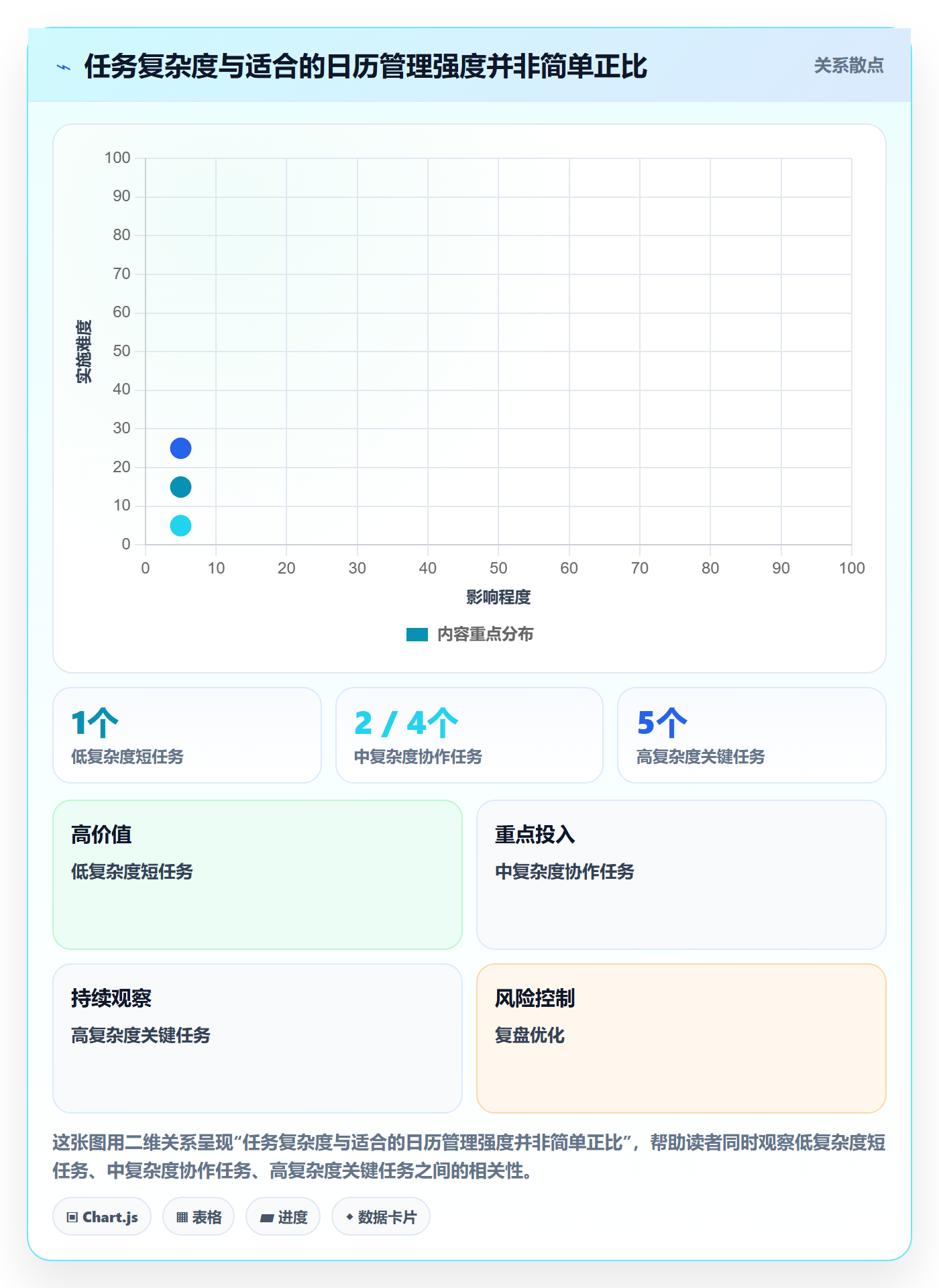Select the 重点投入 quadrant card
Image resolution: width=939 pixels, height=1288 pixels.
(x=681, y=875)
